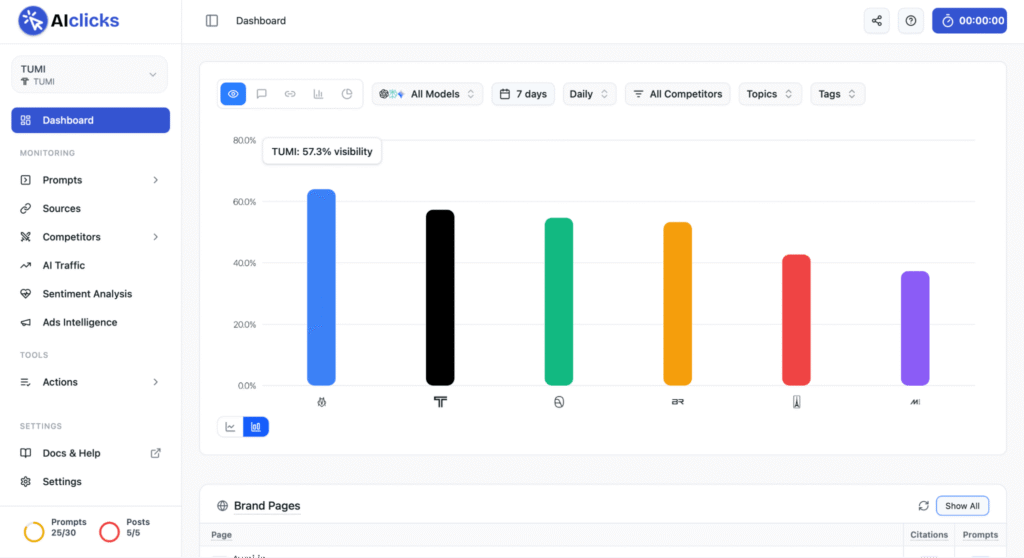
Task: Expand the Actions chevron arrow
Action: pos(155,382)
